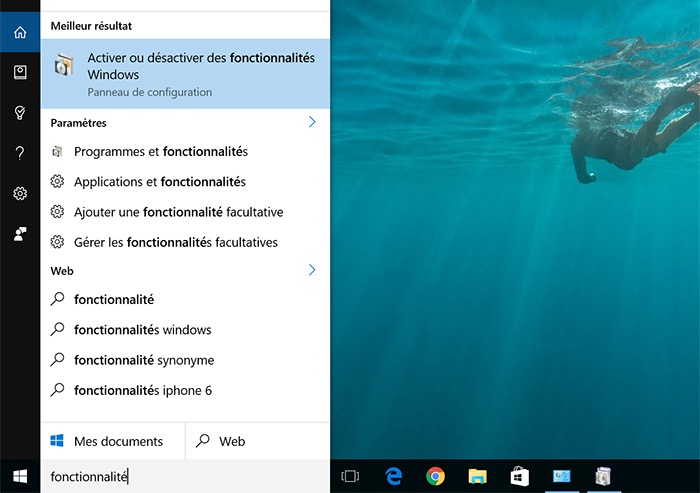Select the fonctionnalité synonyme web suggestion
The height and width of the screenshot is (493, 700).
pos(144,360)
